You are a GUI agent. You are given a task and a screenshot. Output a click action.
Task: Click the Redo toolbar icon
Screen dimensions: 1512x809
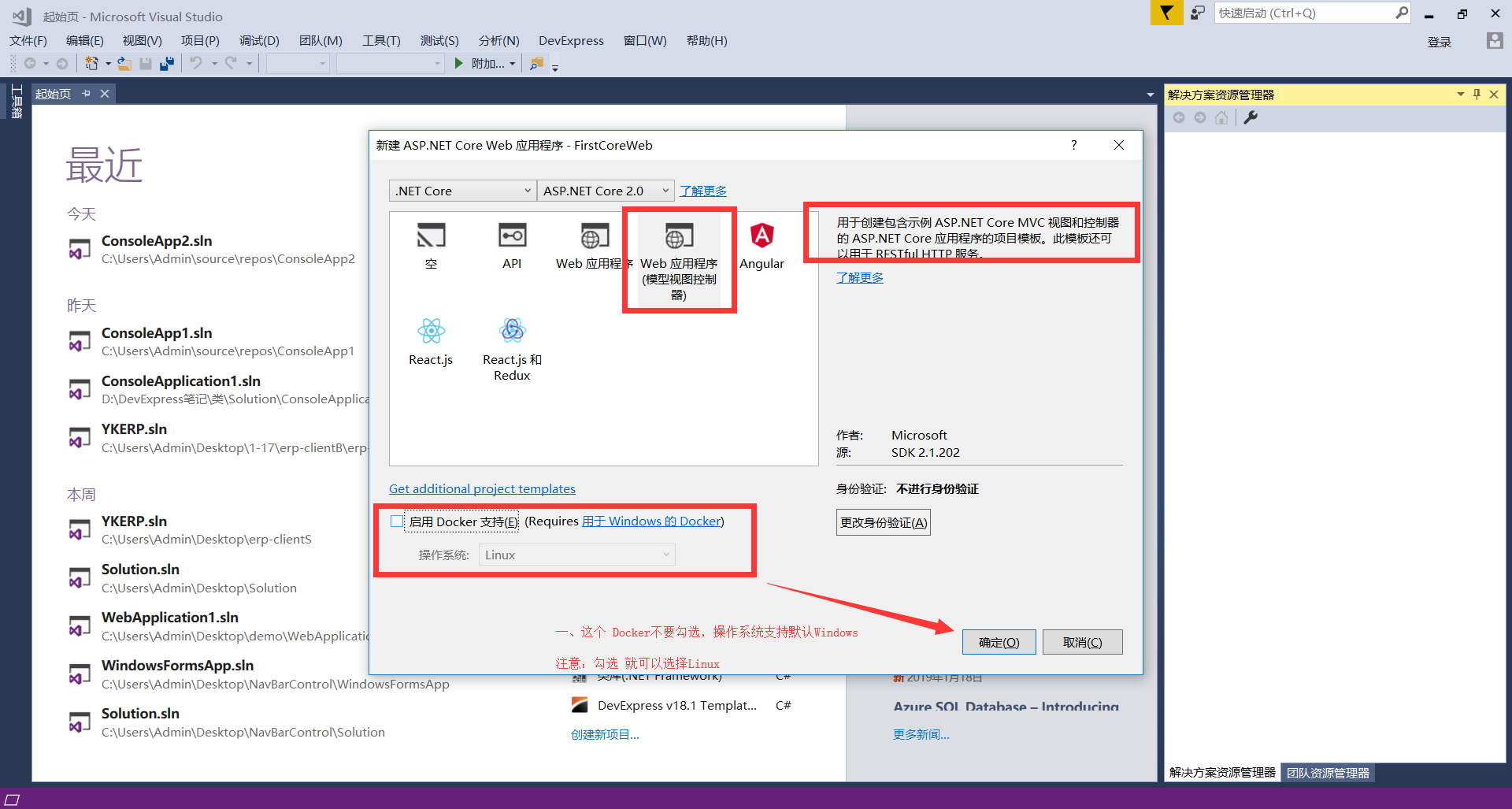pyautogui.click(x=231, y=63)
